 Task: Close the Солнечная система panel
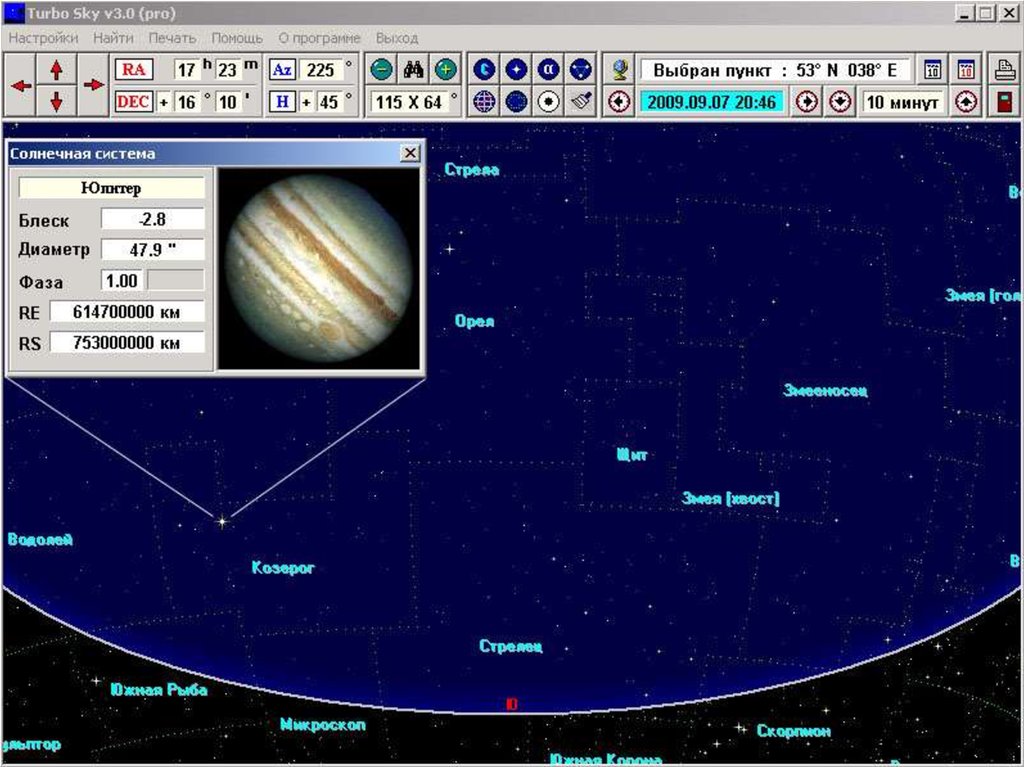pyautogui.click(x=410, y=153)
